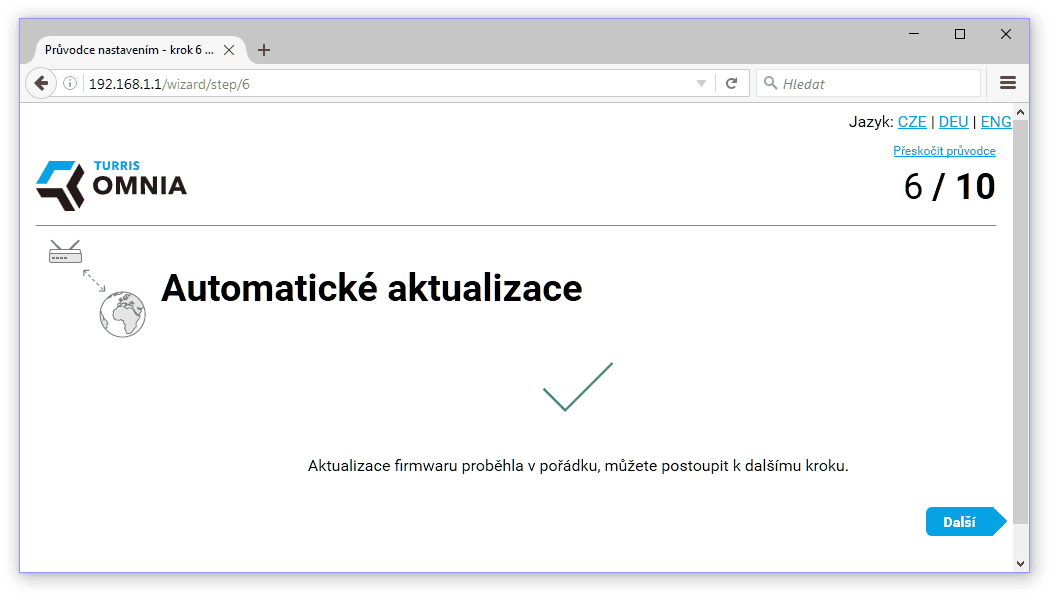Click the Turris Omnia logo
This screenshot has height=597, width=1055.
coord(110,185)
